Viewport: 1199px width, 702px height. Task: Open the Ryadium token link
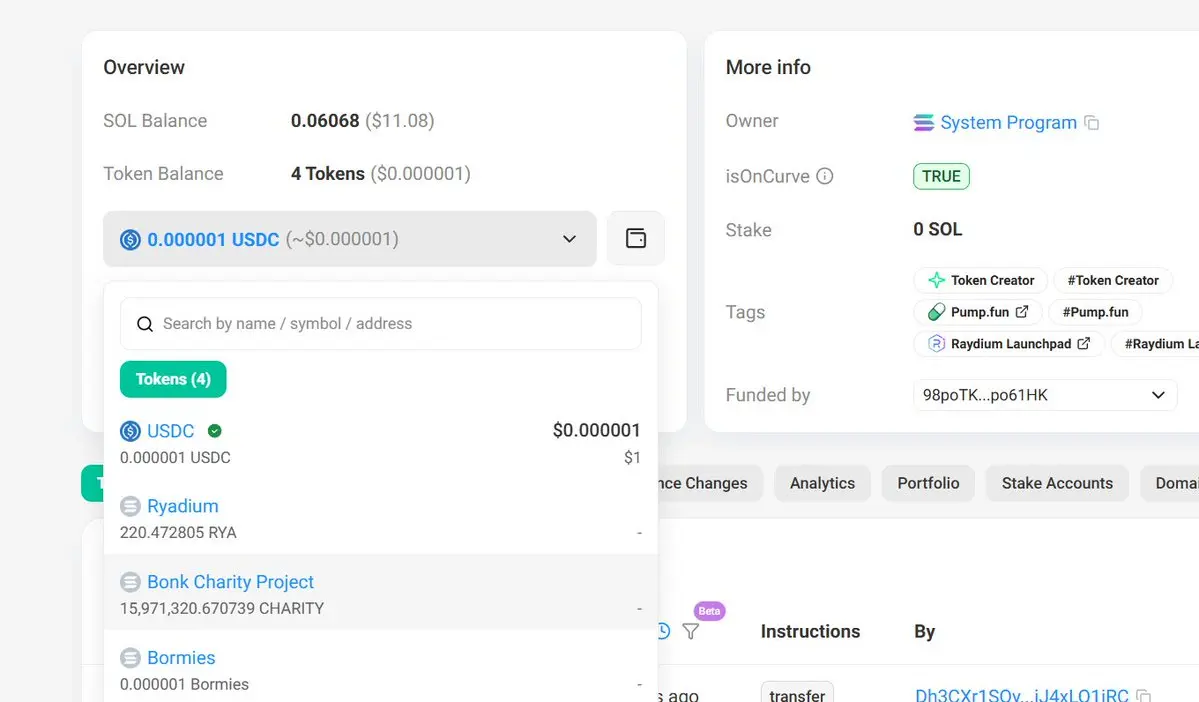click(x=183, y=506)
